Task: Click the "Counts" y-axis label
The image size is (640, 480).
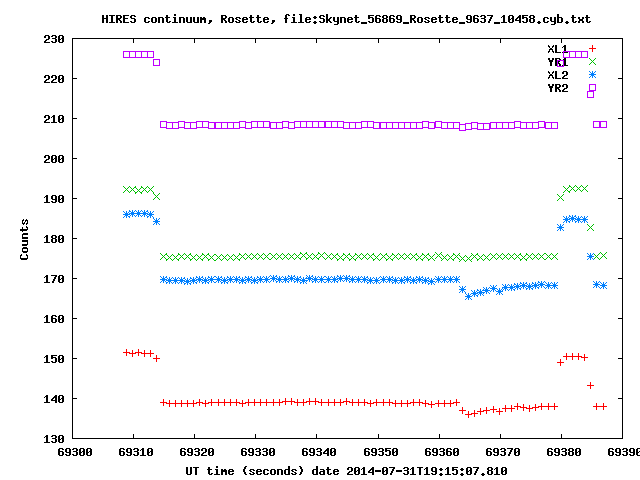Action: tap(24, 239)
